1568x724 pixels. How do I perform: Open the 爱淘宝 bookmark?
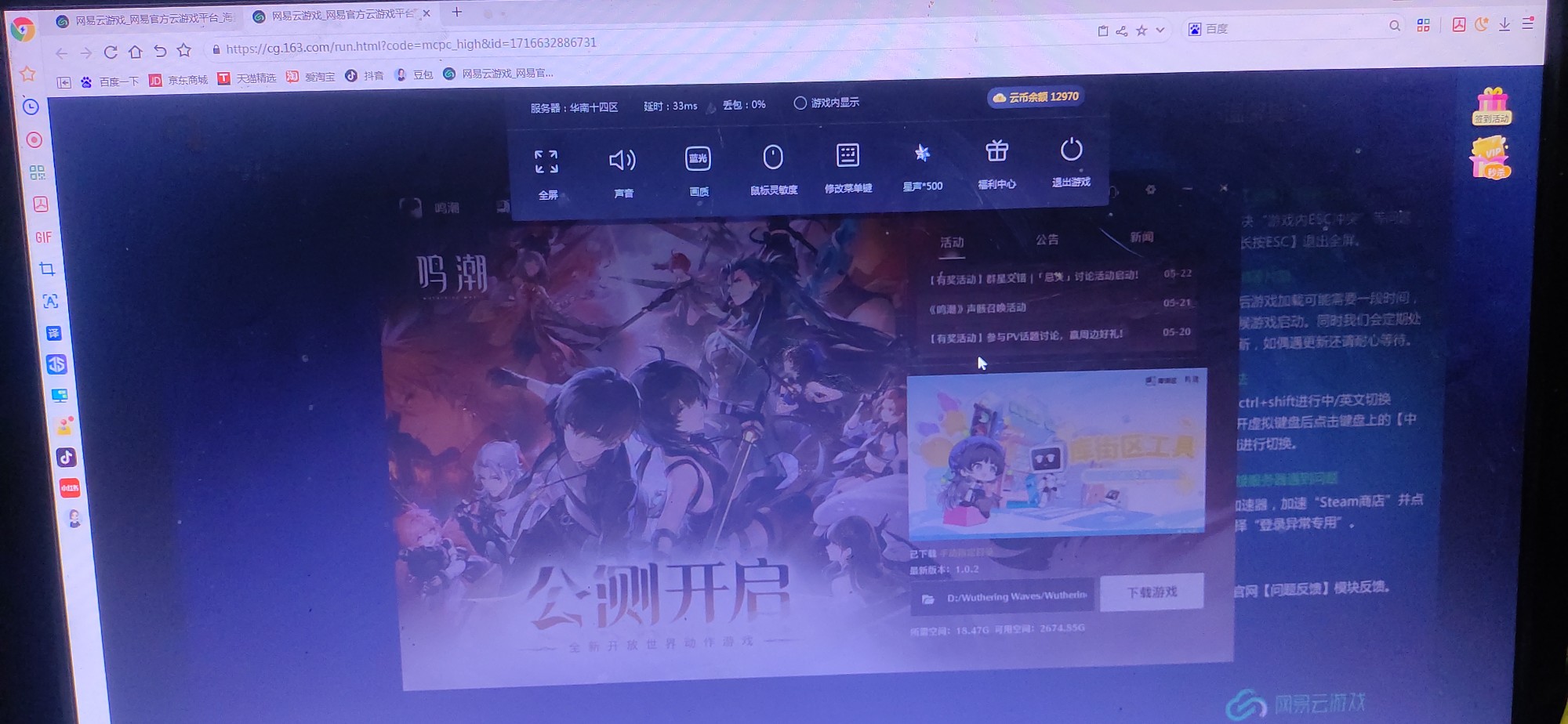[310, 77]
